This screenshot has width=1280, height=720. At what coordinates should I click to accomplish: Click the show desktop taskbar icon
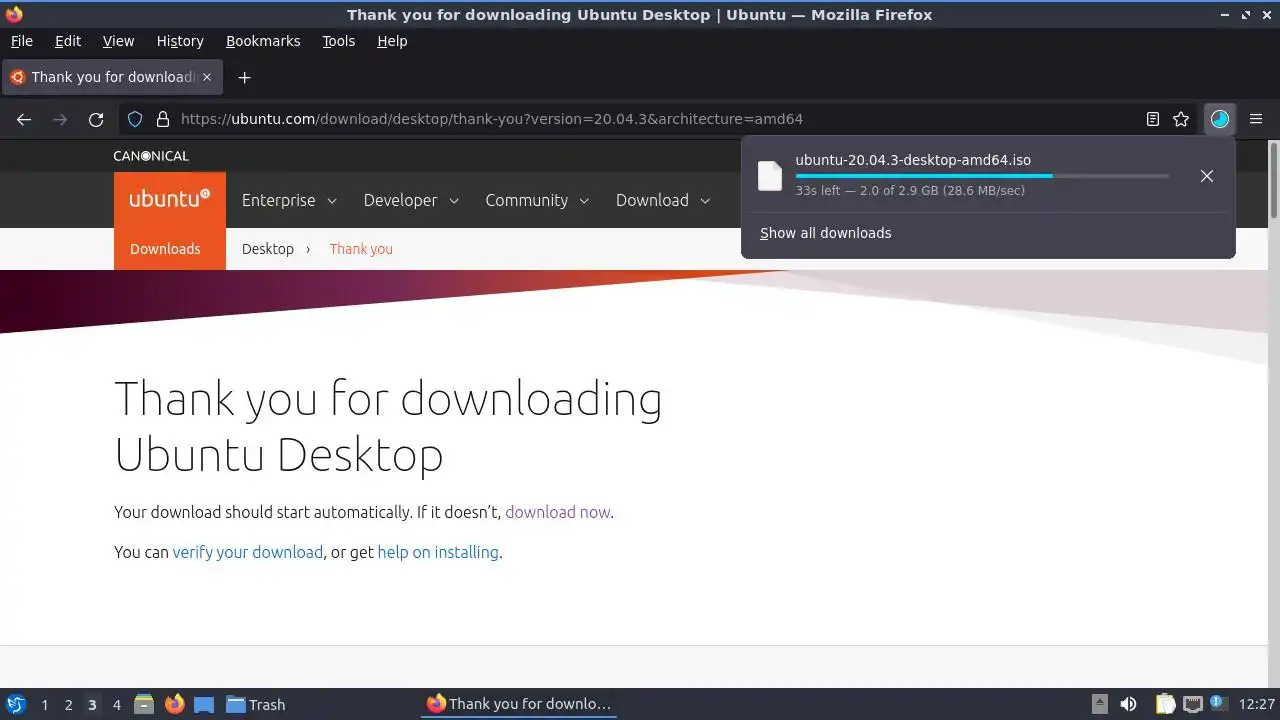pyautogui.click(x=204, y=704)
